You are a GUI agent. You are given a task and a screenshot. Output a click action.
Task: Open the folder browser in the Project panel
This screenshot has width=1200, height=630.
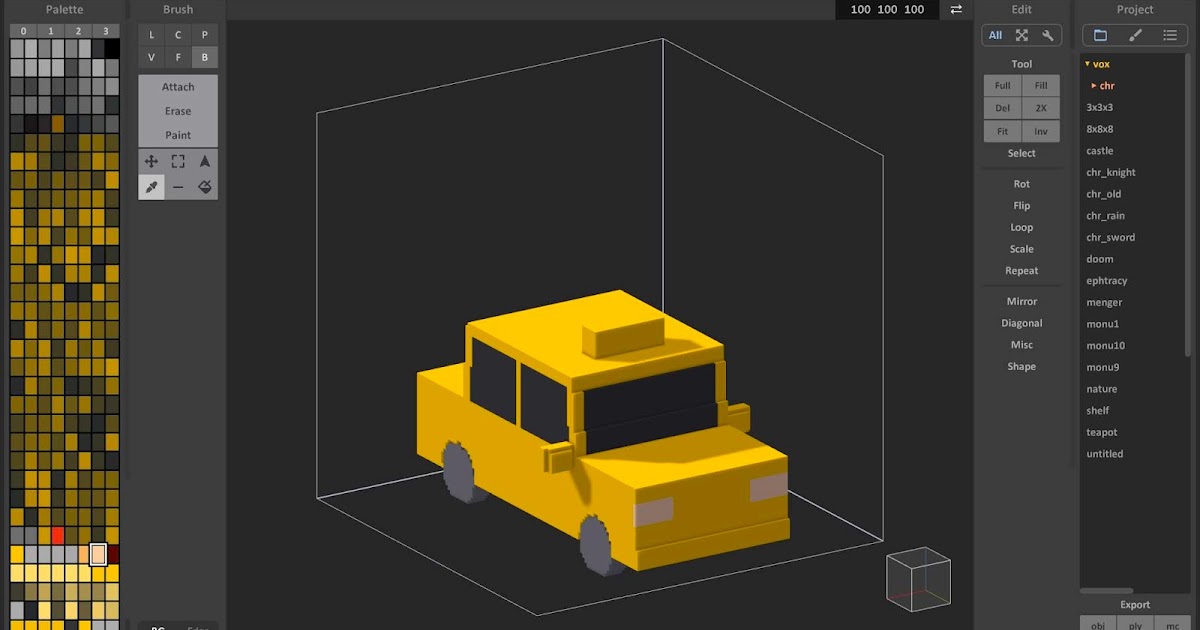(x=1100, y=34)
